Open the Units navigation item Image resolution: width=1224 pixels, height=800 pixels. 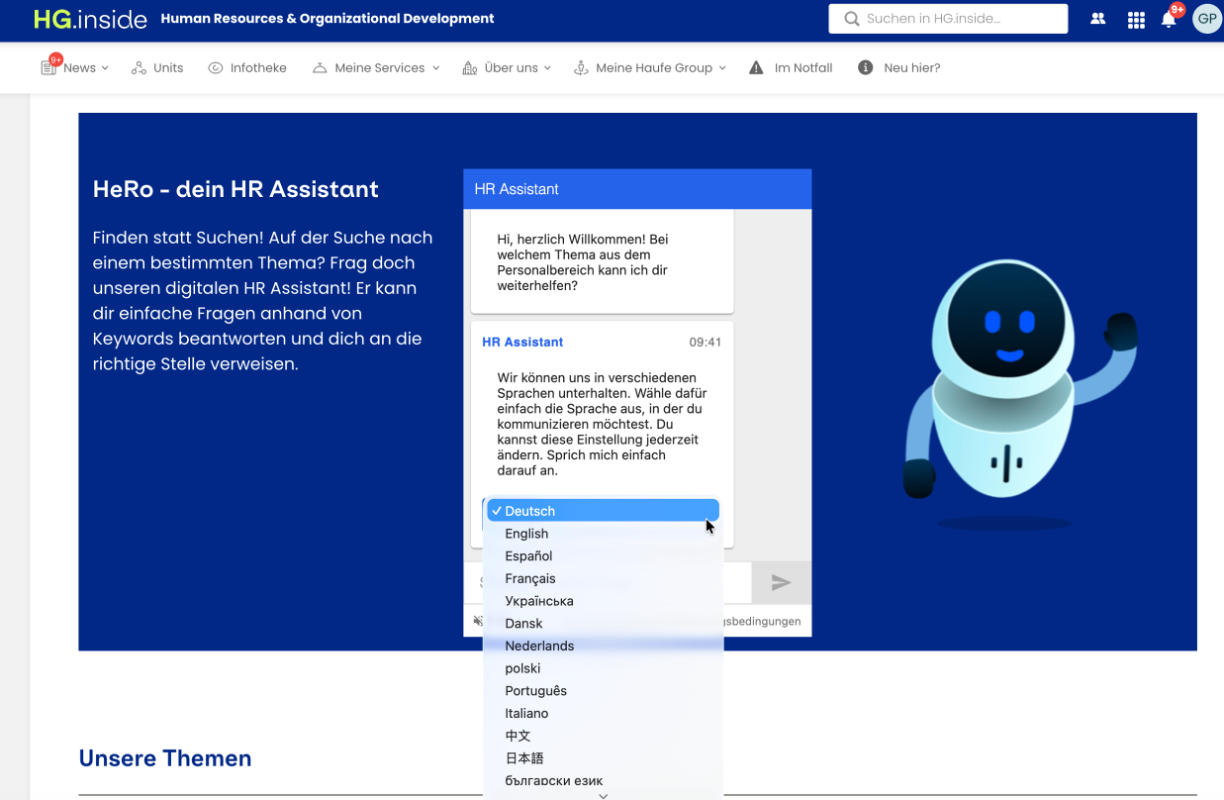pyautogui.click(x=158, y=68)
